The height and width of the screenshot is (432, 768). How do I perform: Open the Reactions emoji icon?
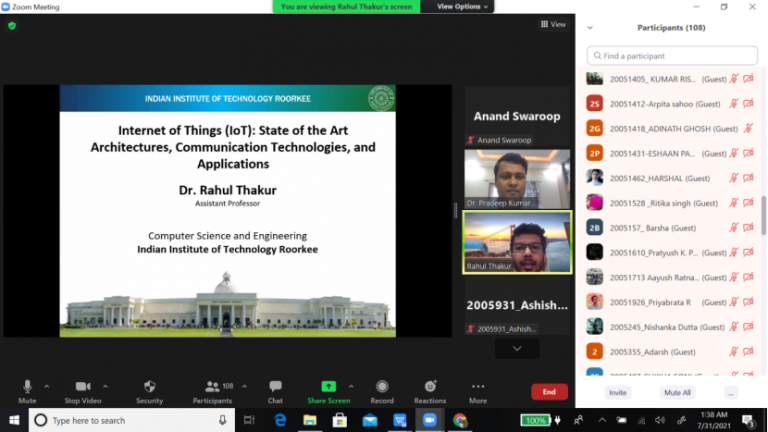(430, 386)
